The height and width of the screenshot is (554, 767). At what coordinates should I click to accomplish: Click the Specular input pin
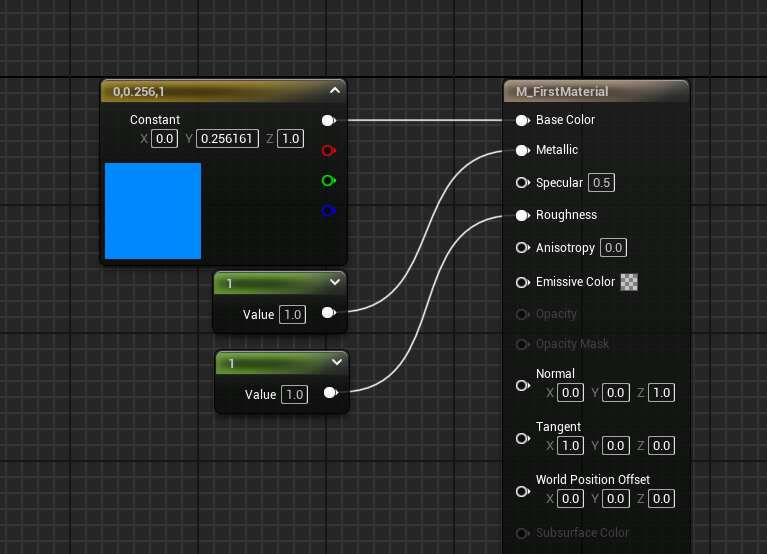click(x=522, y=183)
